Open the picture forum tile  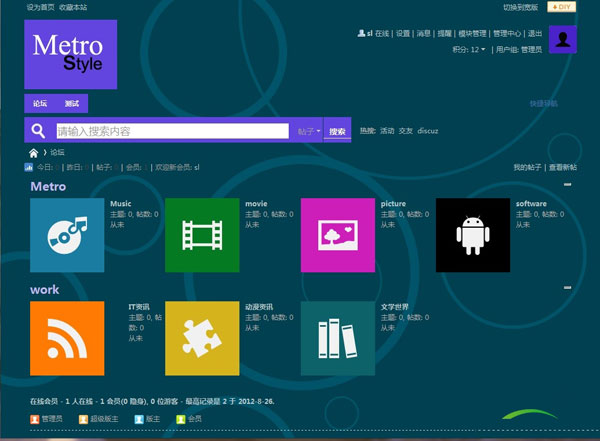(x=337, y=236)
